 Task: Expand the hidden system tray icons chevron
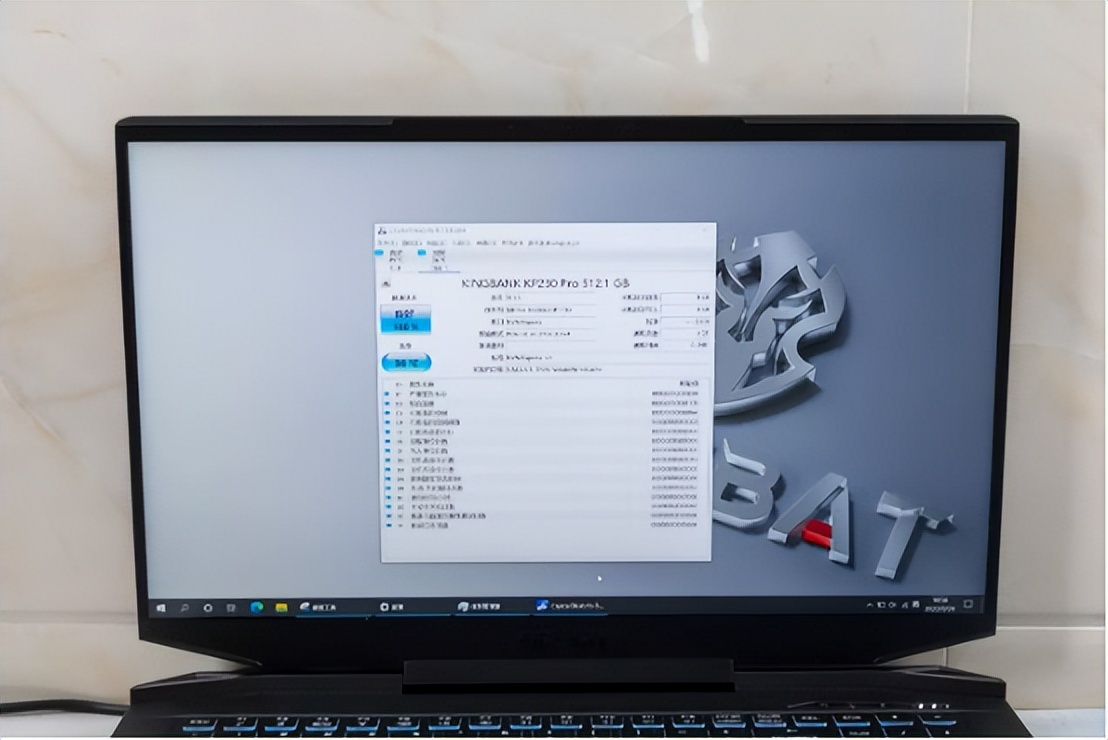(869, 605)
